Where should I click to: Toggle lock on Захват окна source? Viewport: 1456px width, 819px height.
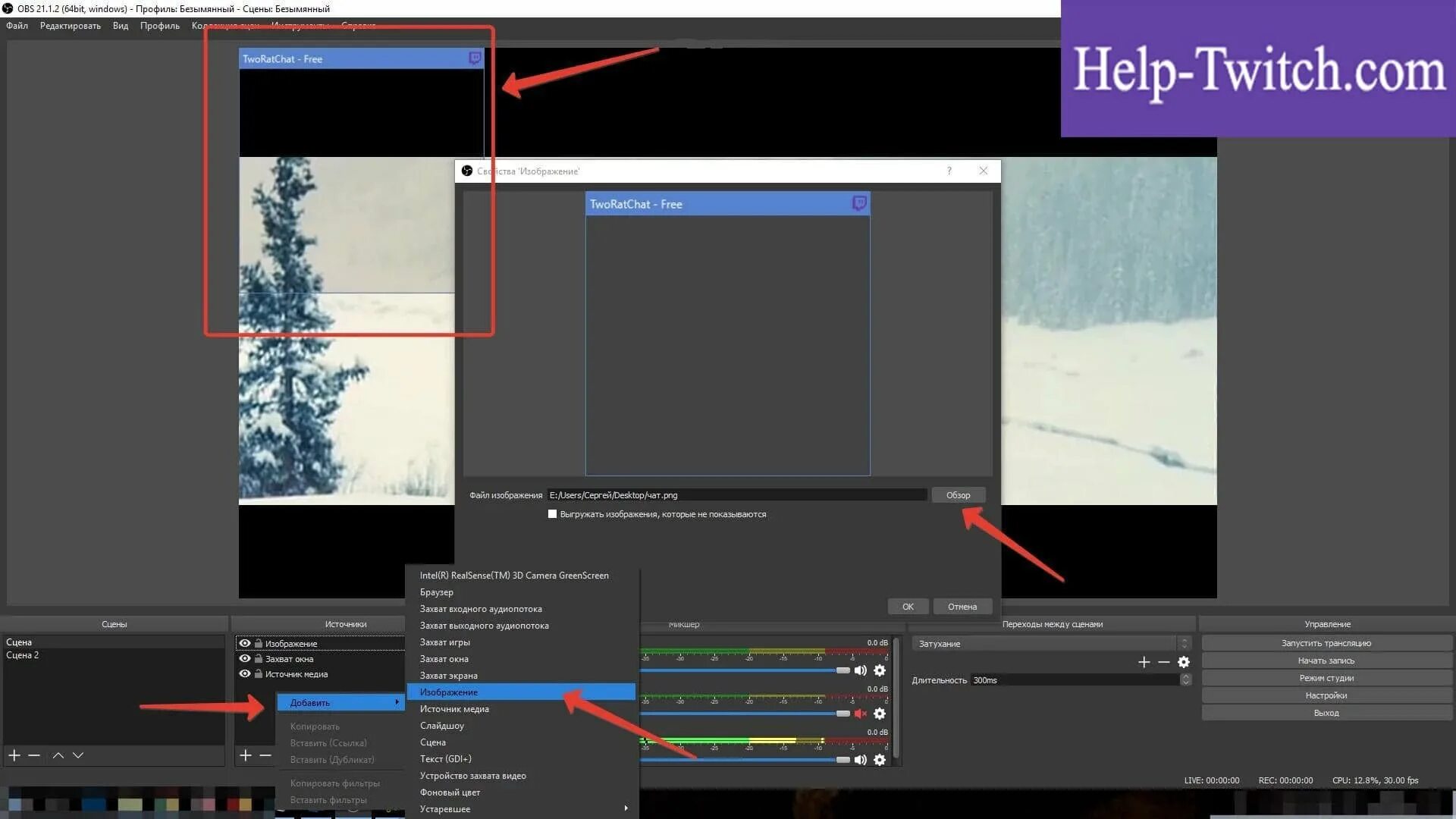click(259, 658)
